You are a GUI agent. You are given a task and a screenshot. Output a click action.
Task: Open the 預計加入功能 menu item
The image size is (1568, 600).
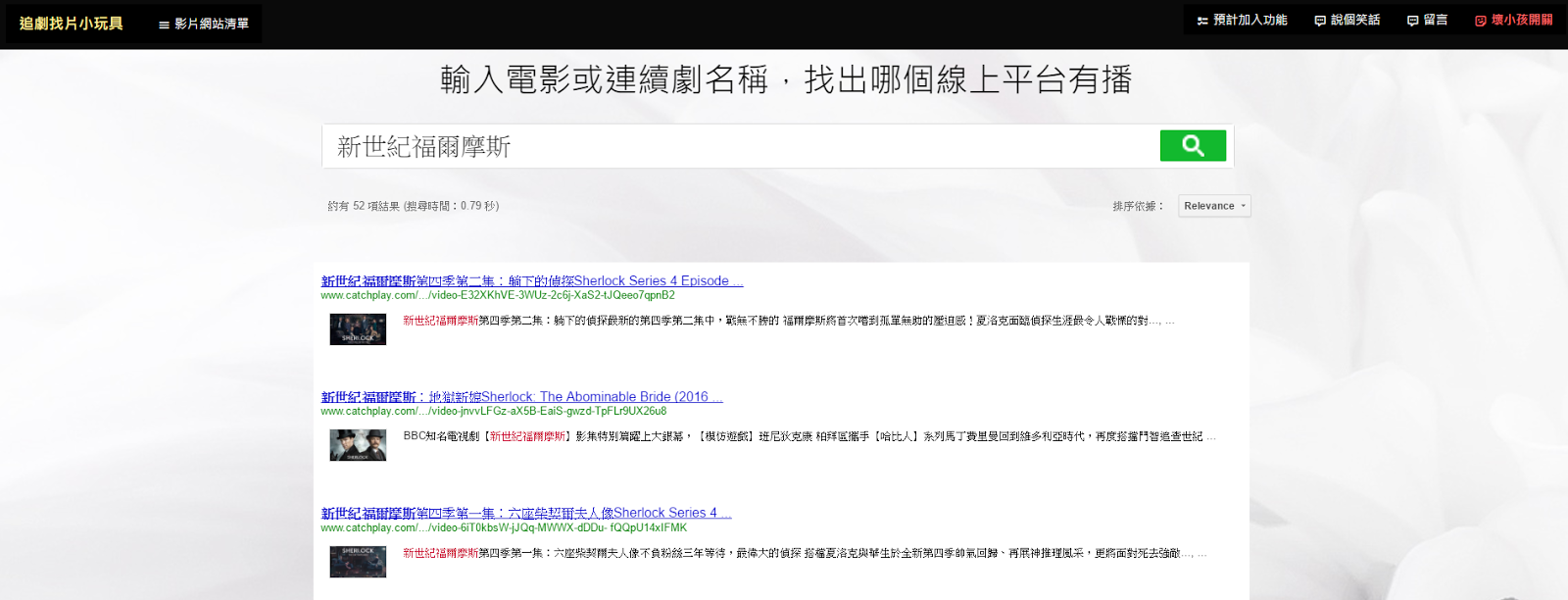coord(1242,20)
